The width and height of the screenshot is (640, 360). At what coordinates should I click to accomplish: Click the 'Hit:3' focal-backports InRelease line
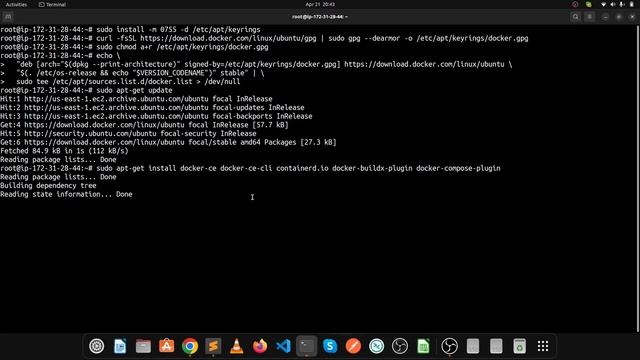point(156,116)
